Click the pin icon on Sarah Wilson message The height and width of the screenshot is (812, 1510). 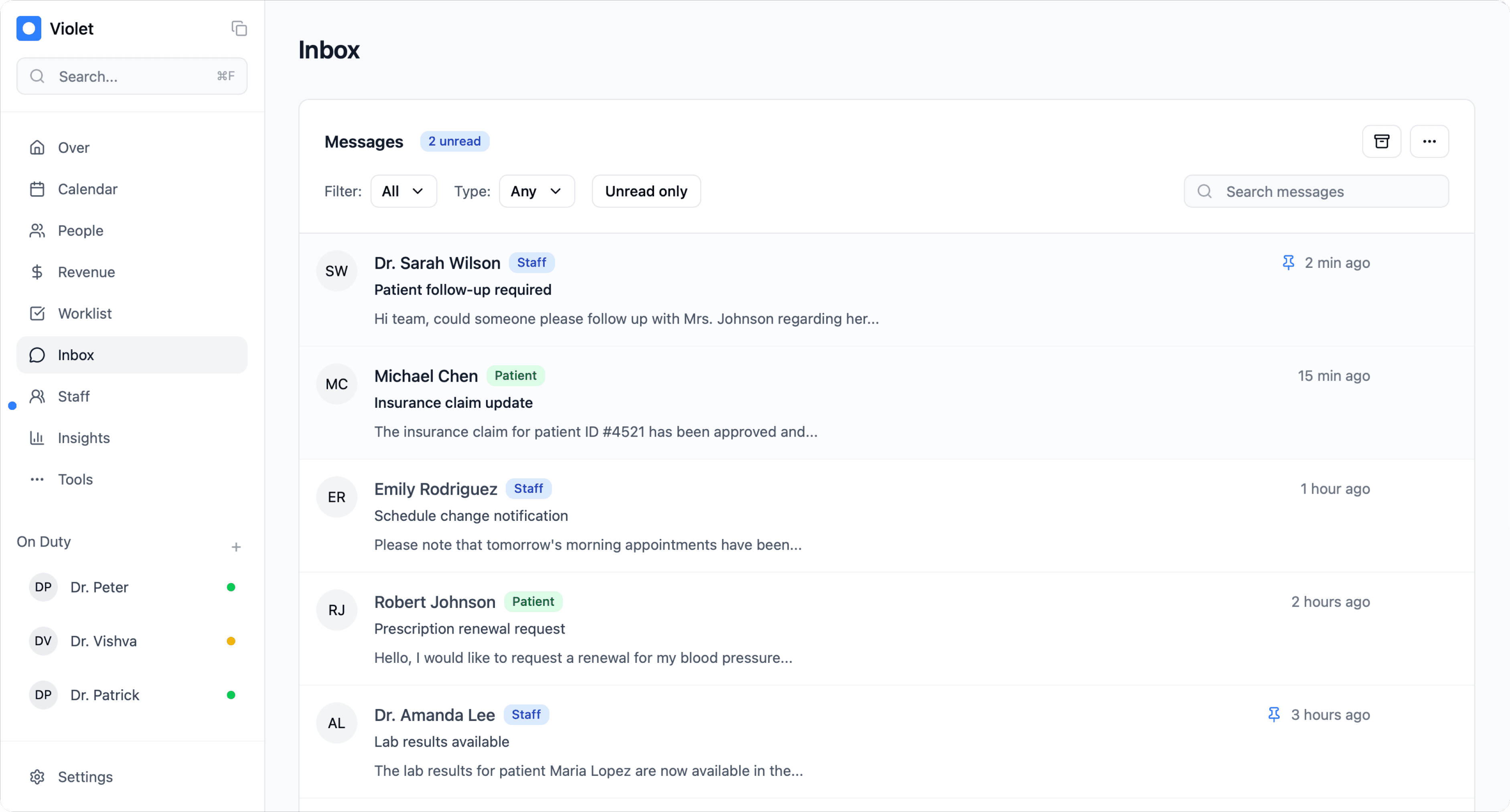pos(1288,263)
